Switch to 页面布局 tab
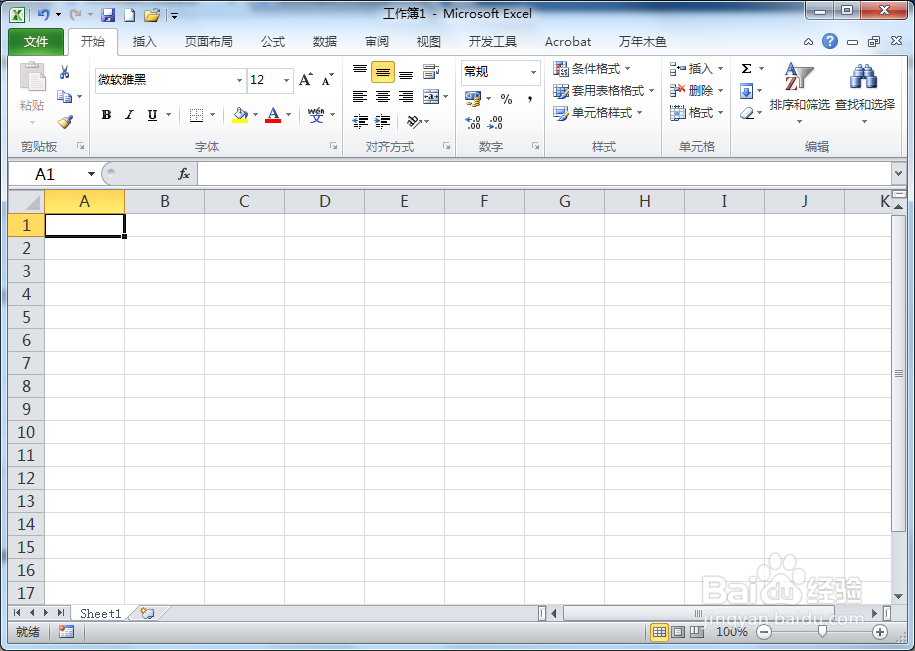 (208, 41)
